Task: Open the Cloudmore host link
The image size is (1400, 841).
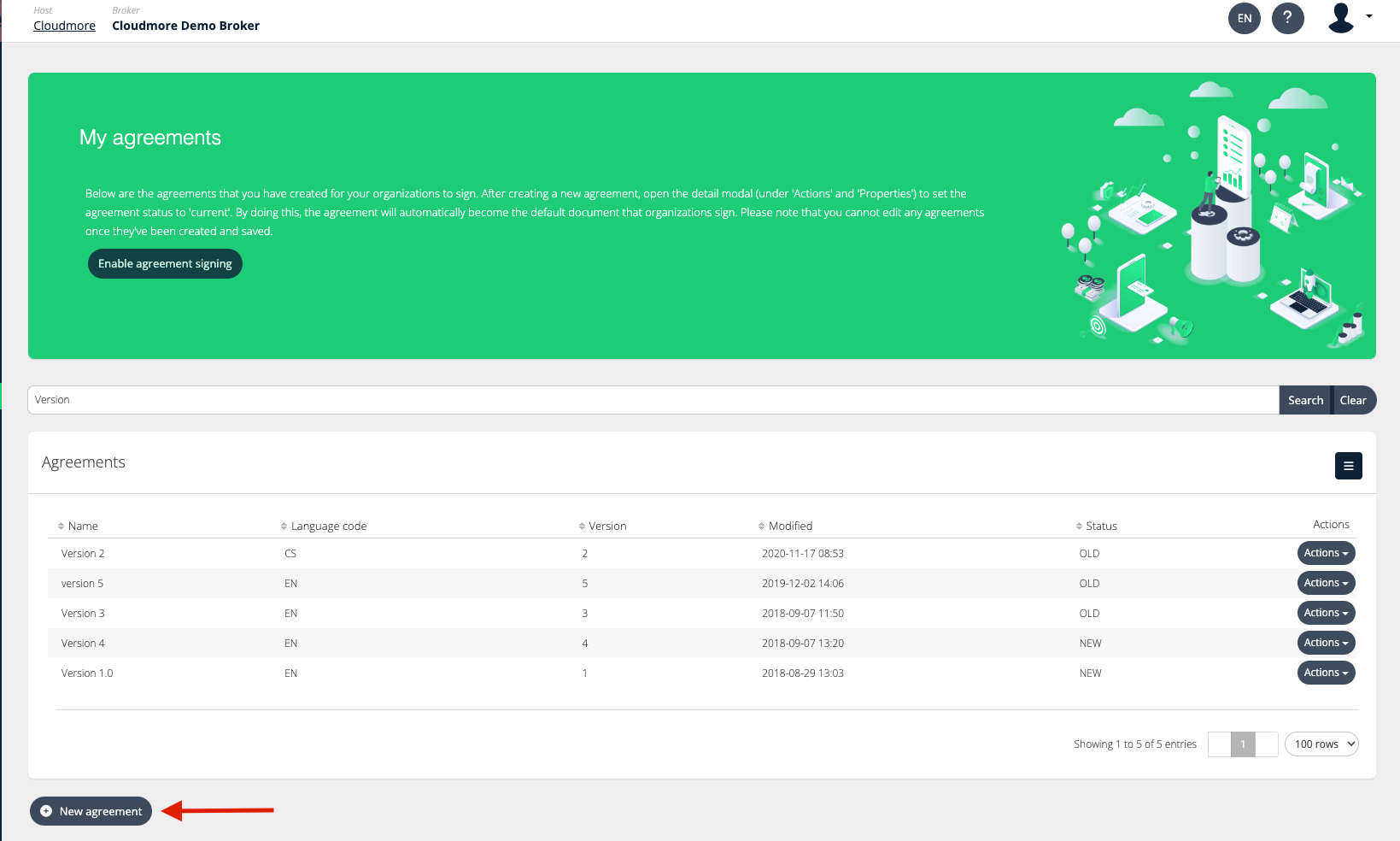Action: tap(64, 26)
